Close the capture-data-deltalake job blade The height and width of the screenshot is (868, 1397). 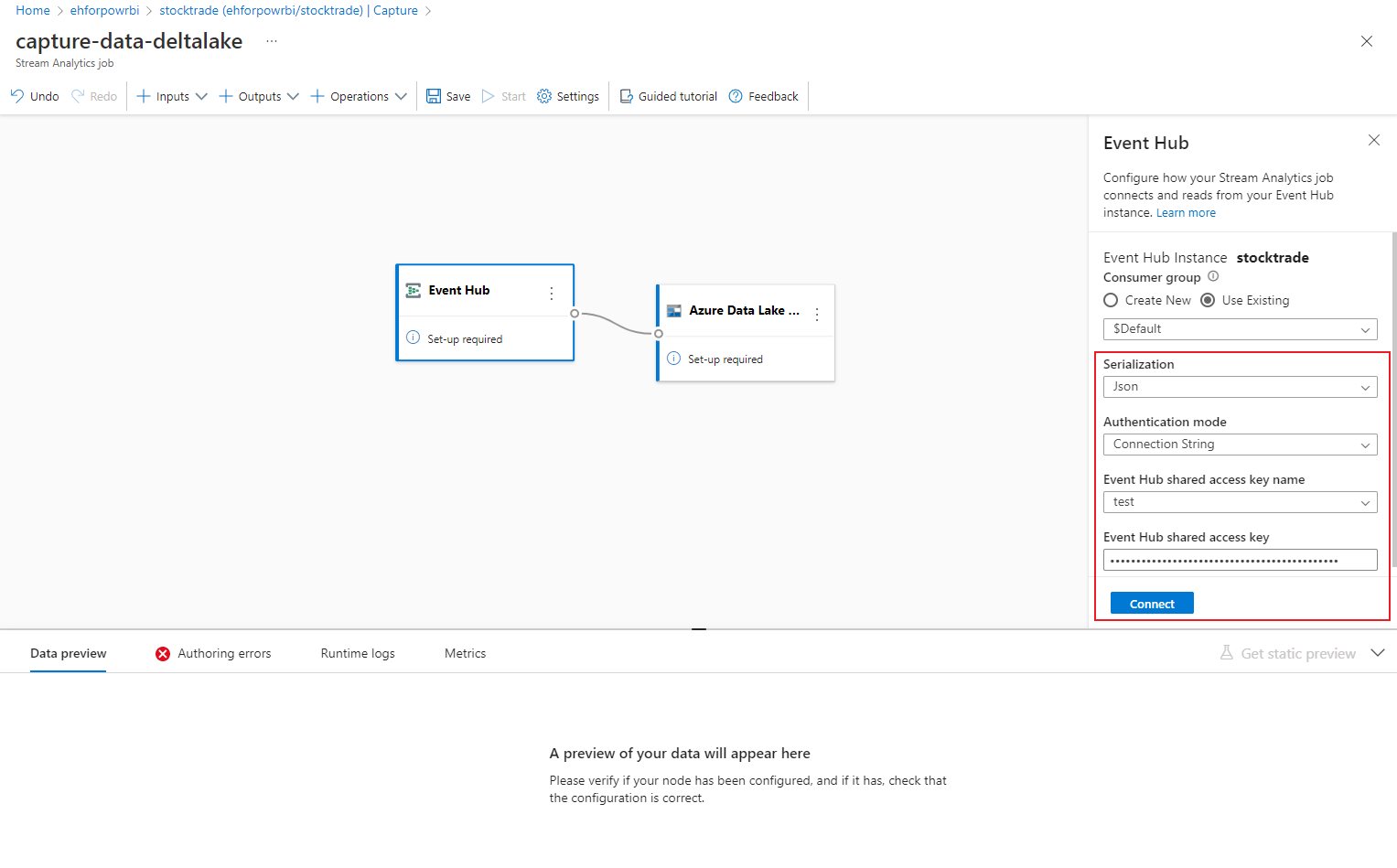click(x=1367, y=41)
